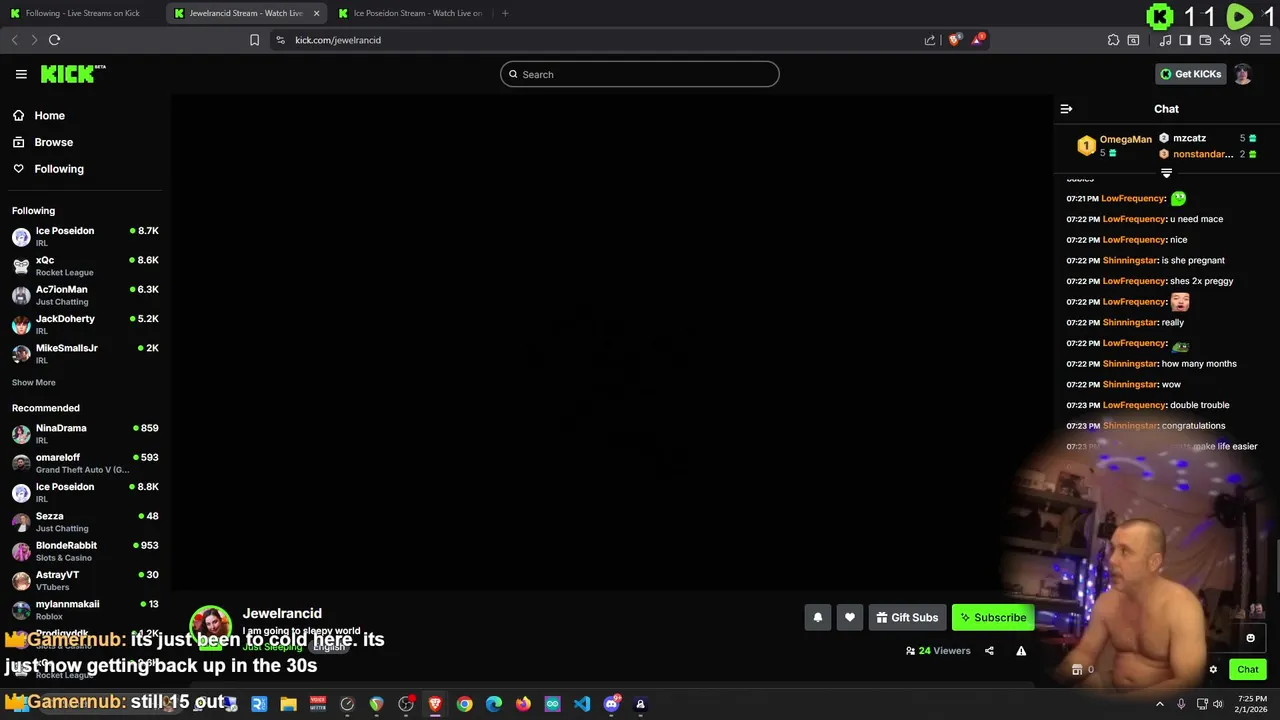This screenshot has width=1280, height=720.
Task: Open NinaDrama recommended channel
Action: point(85,433)
